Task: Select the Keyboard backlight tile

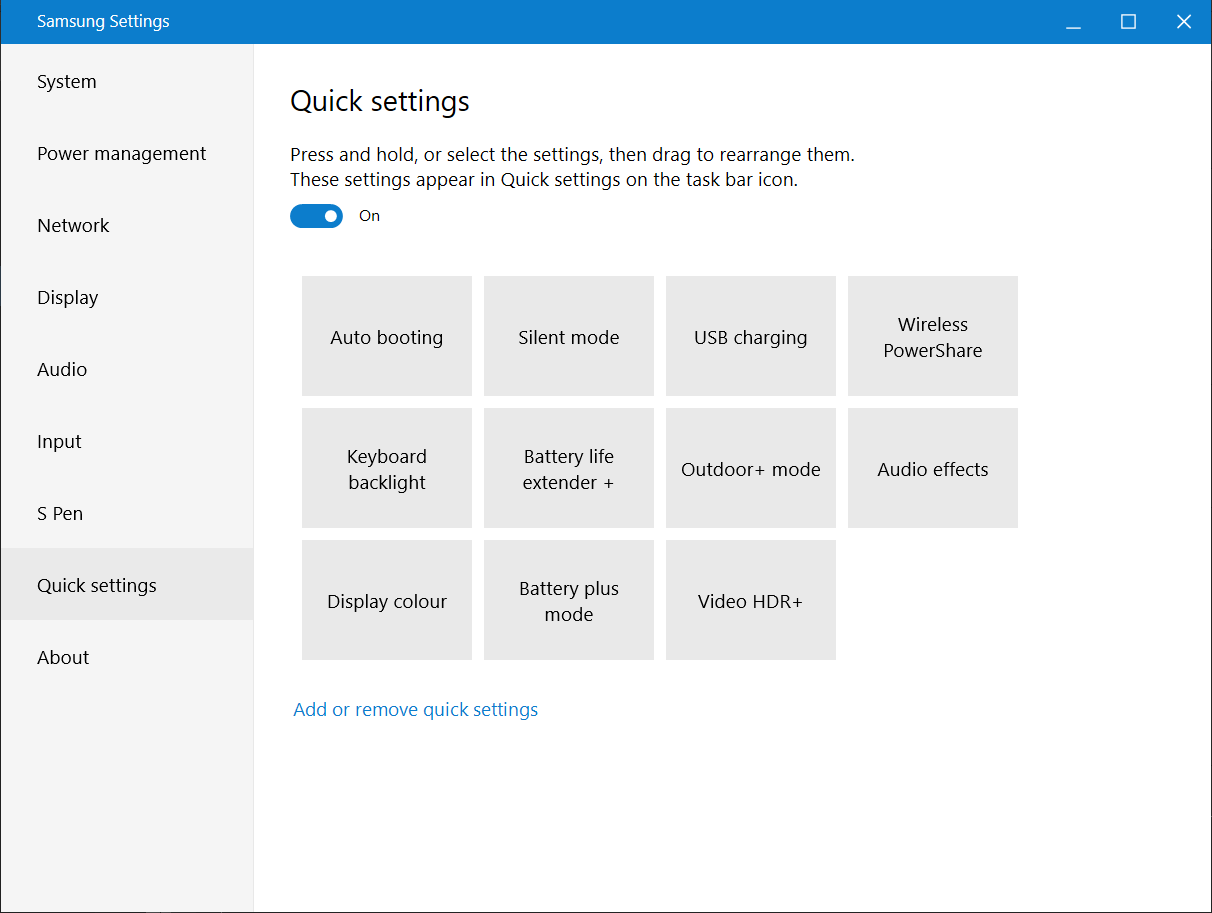Action: [387, 468]
